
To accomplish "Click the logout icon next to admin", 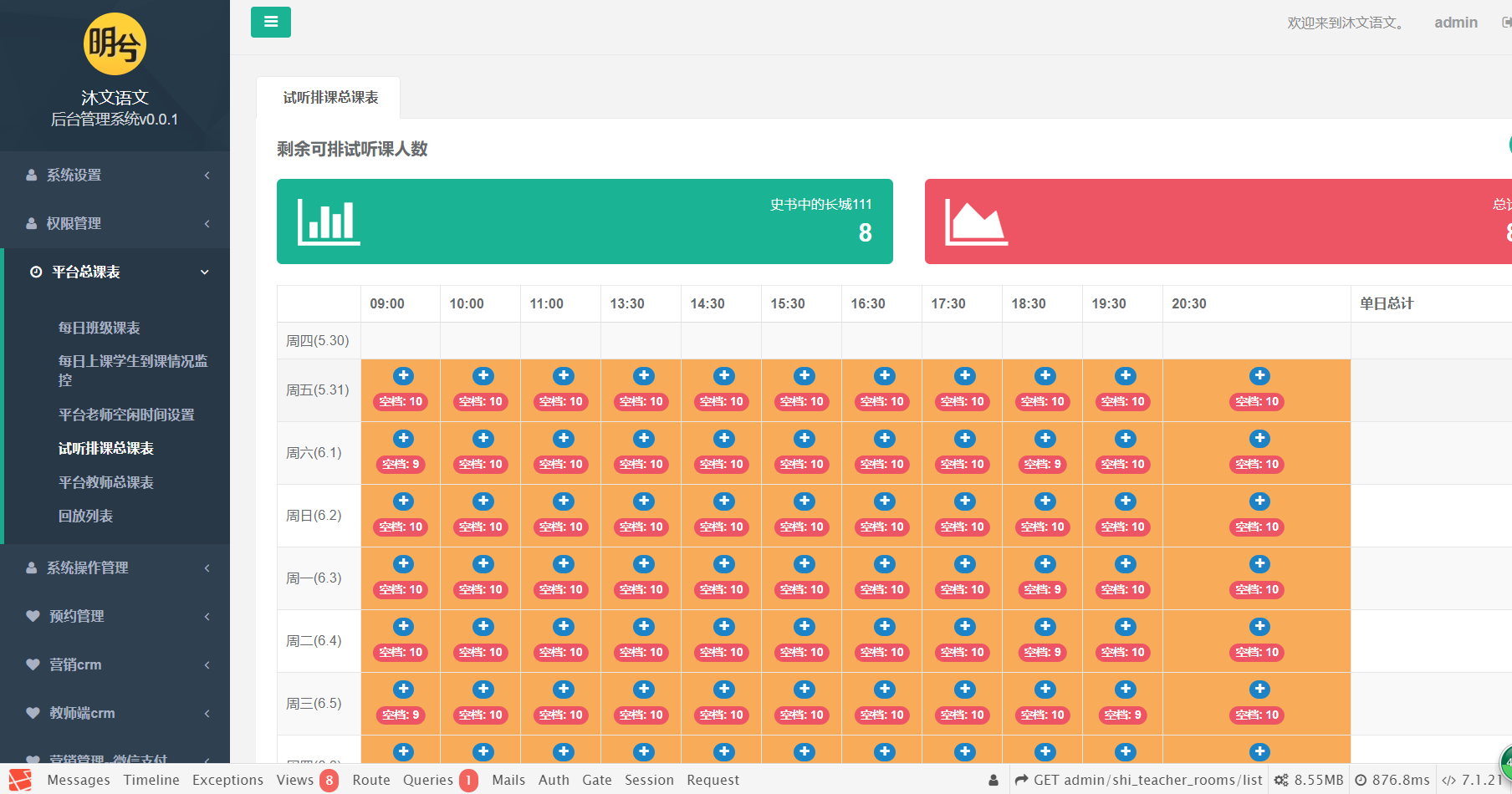I will click(1507, 23).
